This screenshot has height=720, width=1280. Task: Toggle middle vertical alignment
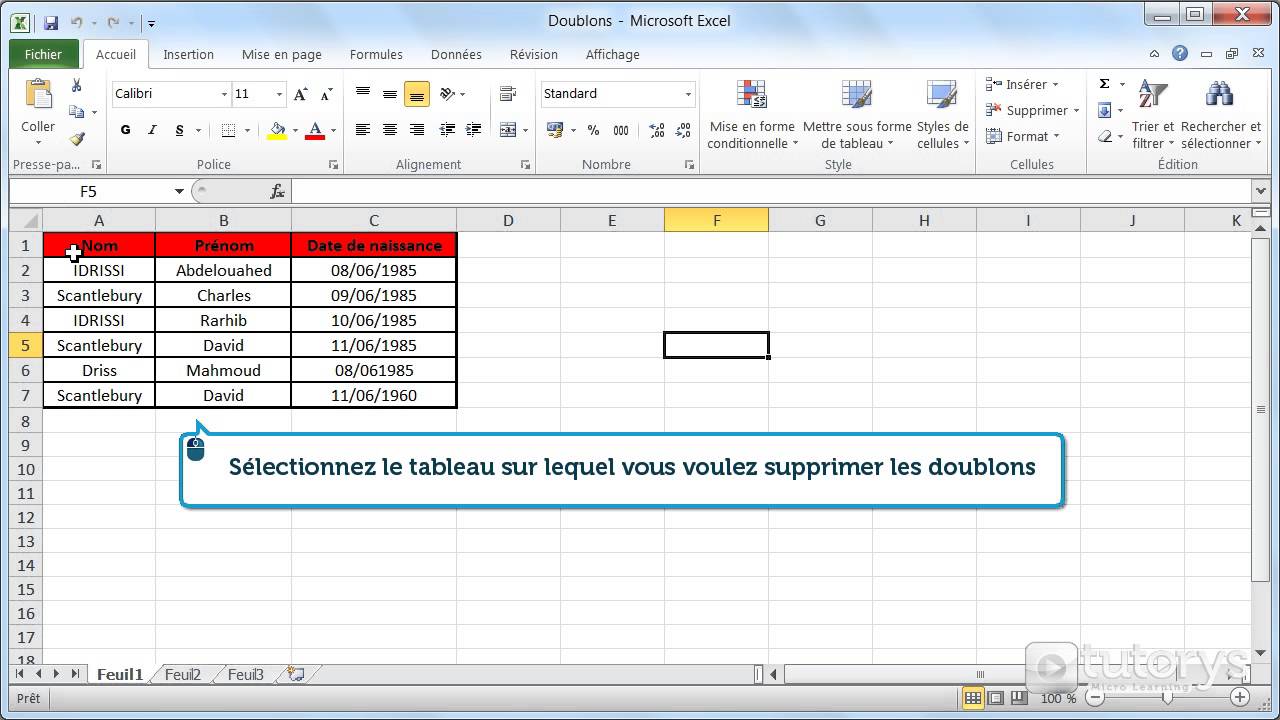coord(390,94)
